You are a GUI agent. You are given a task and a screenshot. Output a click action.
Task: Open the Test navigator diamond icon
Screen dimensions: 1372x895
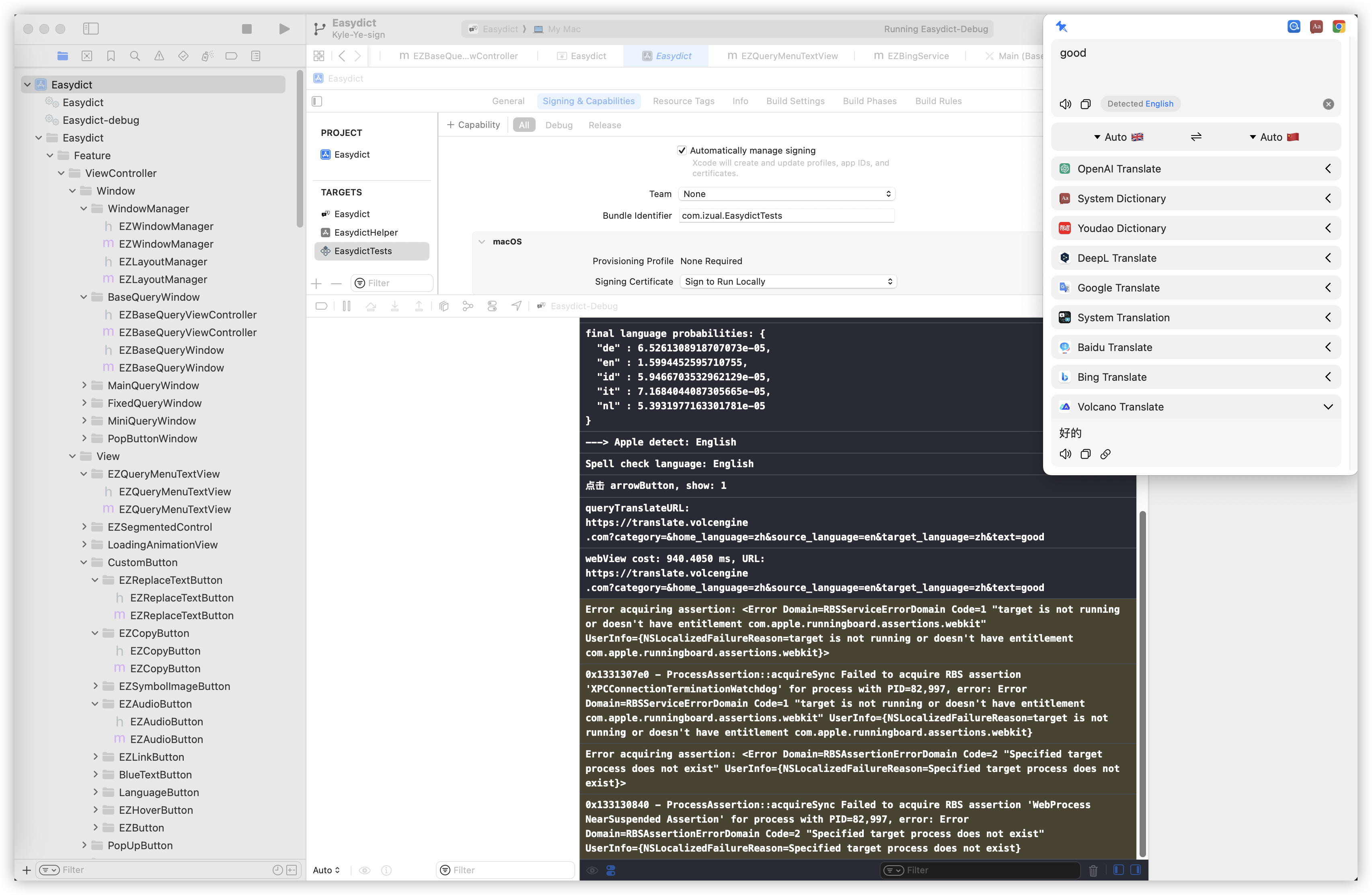pos(183,56)
